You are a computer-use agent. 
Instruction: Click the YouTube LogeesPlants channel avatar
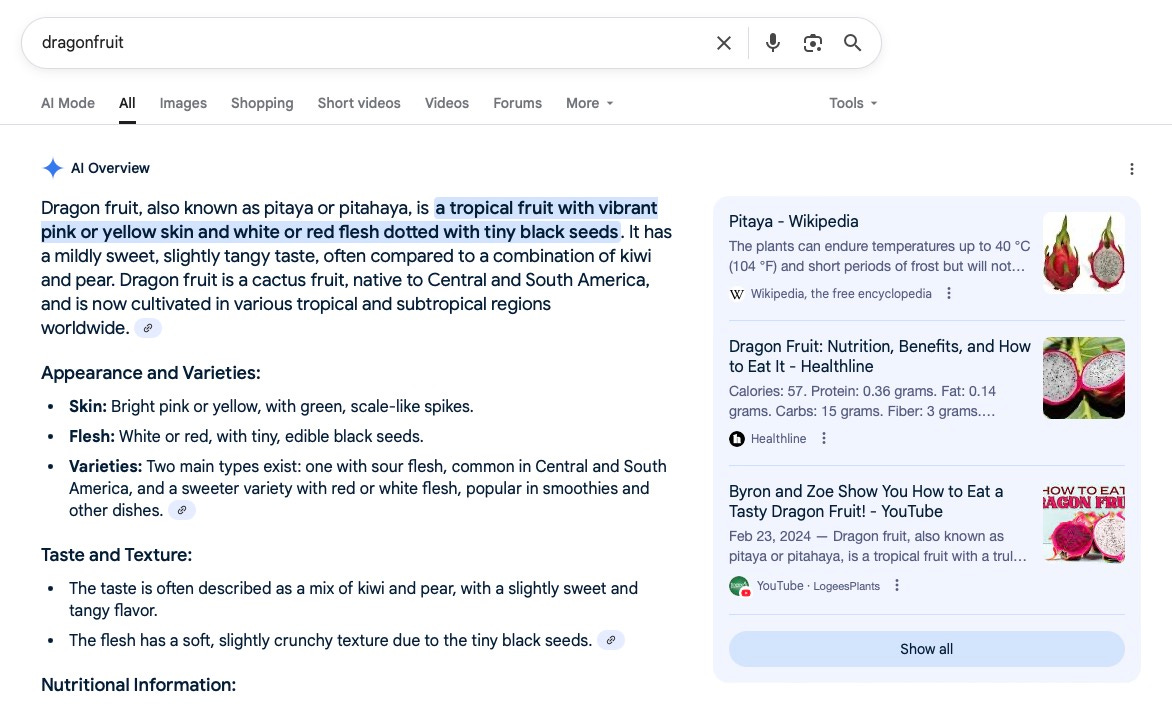click(739, 586)
